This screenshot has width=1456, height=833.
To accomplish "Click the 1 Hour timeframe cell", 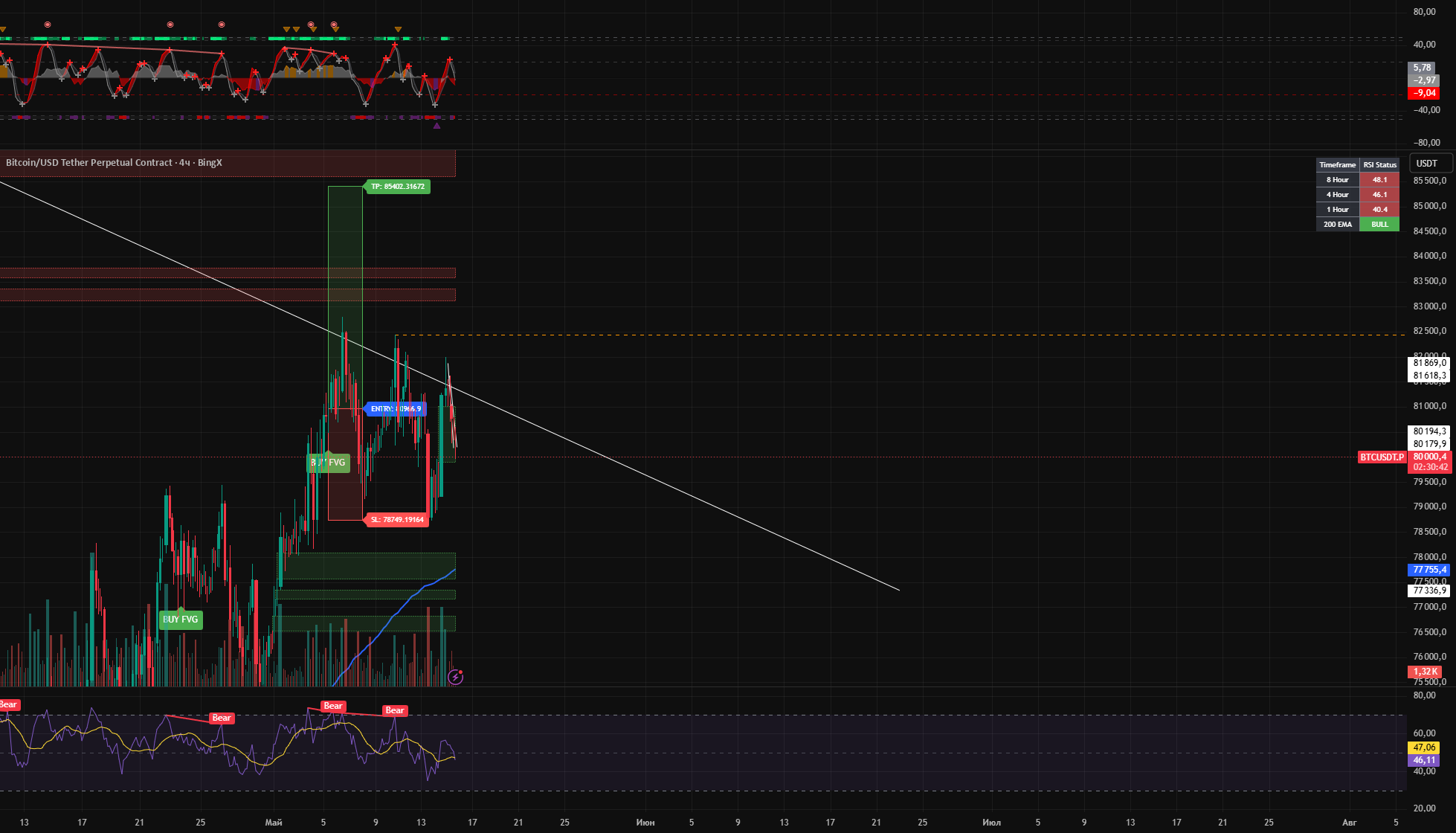I will click(x=1337, y=209).
